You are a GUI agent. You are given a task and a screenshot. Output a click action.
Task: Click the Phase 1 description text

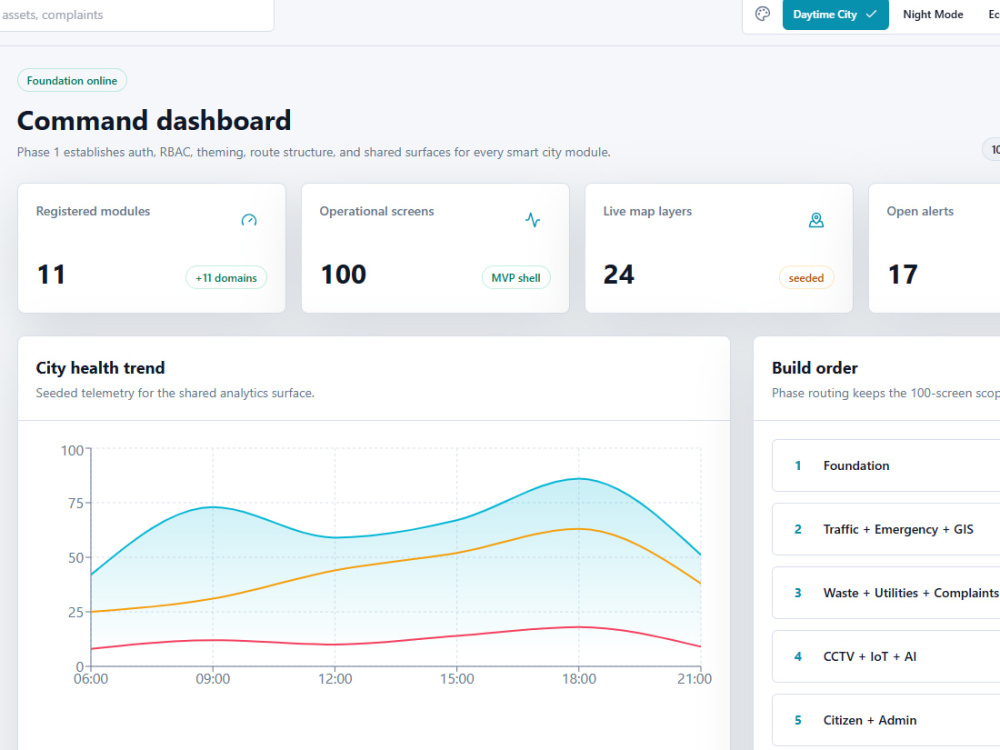[x=313, y=152]
